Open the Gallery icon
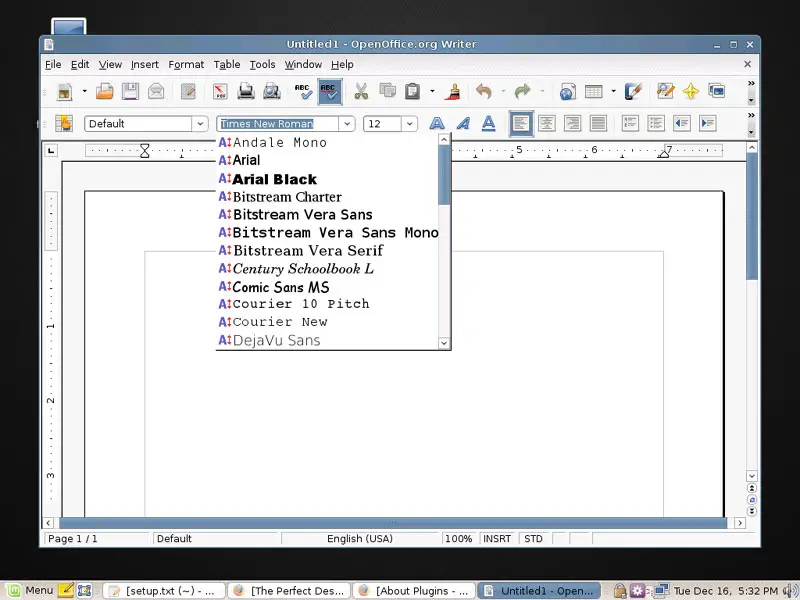 pyautogui.click(x=717, y=92)
